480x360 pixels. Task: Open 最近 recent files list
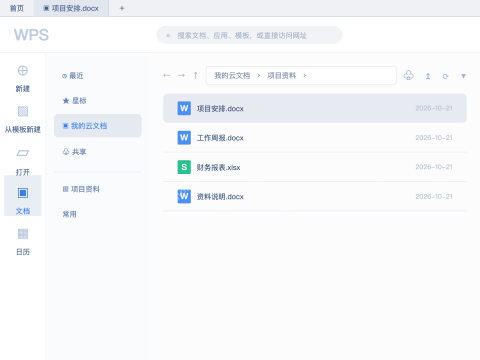[x=73, y=76]
